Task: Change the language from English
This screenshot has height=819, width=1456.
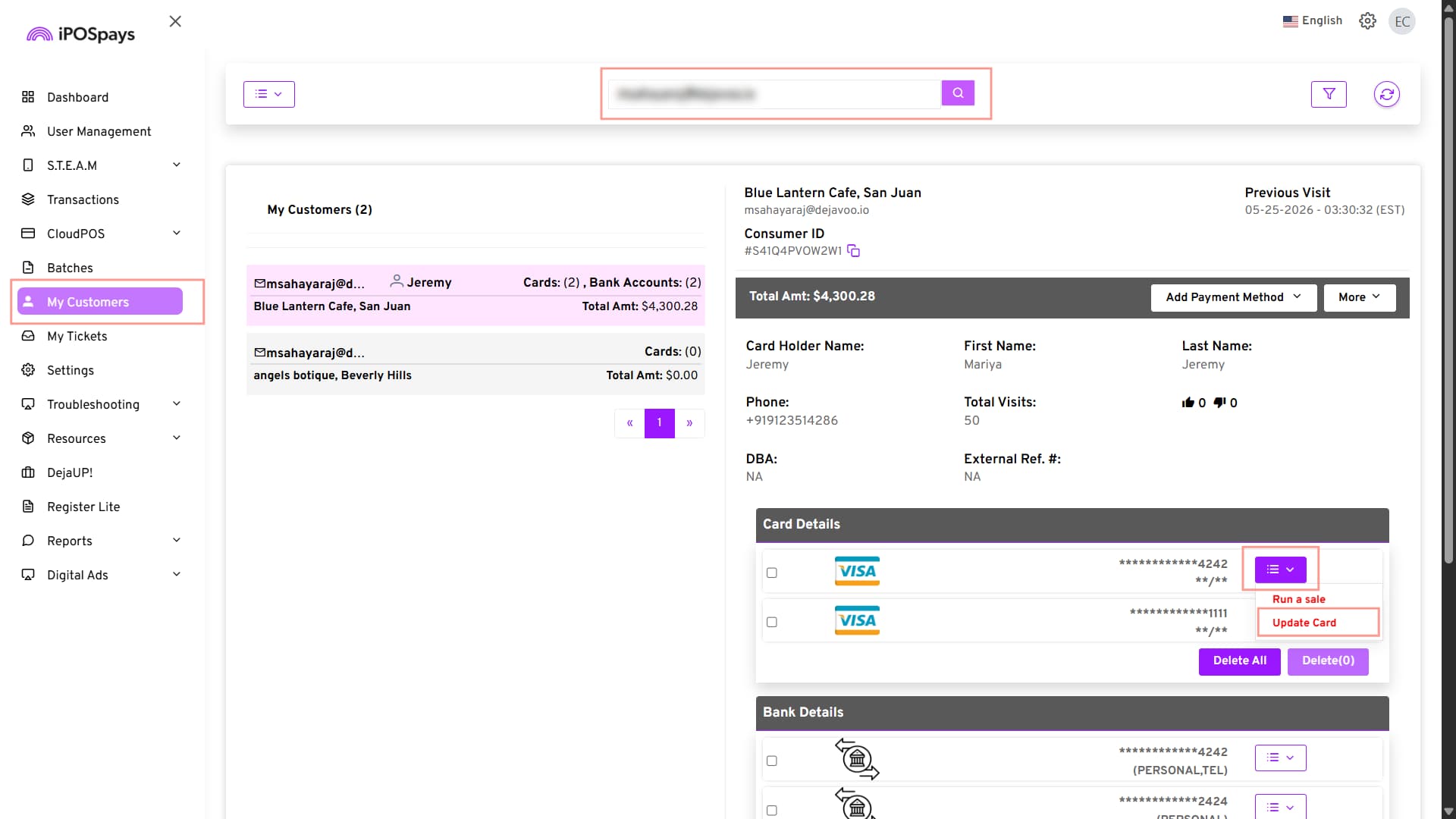Action: (1313, 21)
